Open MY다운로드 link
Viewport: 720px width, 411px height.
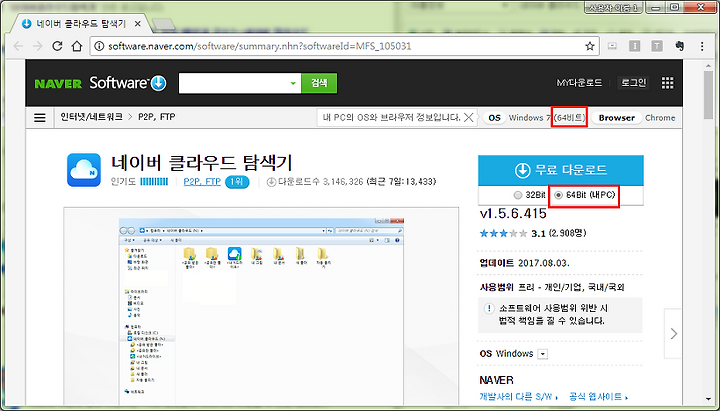click(579, 83)
